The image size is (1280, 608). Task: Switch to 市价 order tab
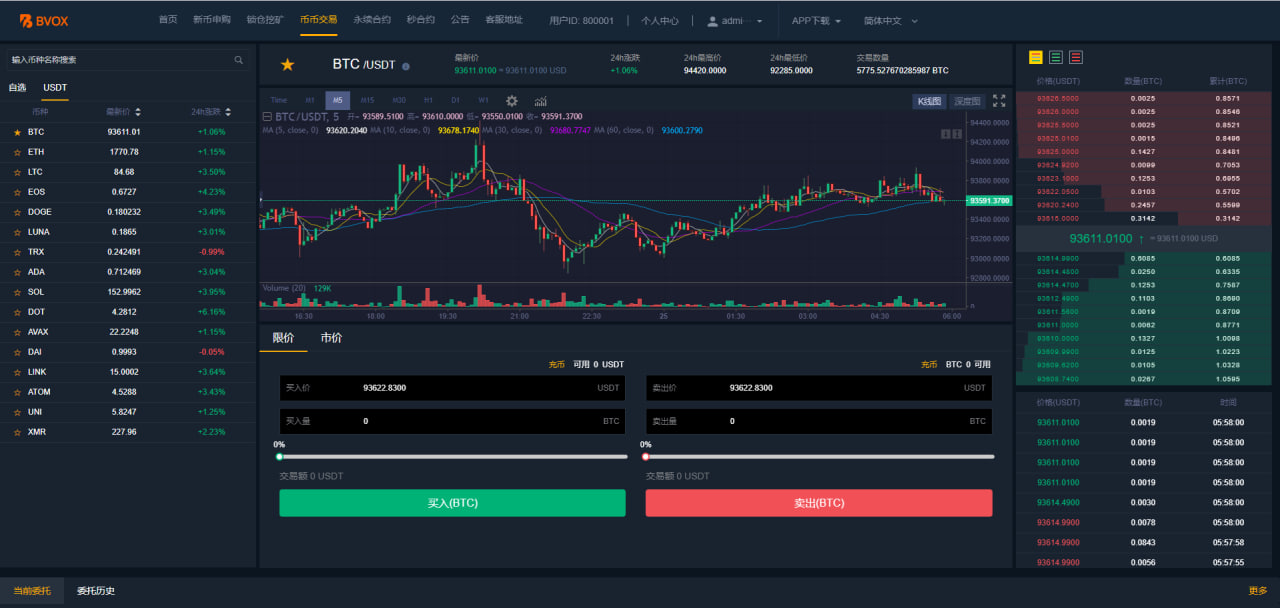331,338
